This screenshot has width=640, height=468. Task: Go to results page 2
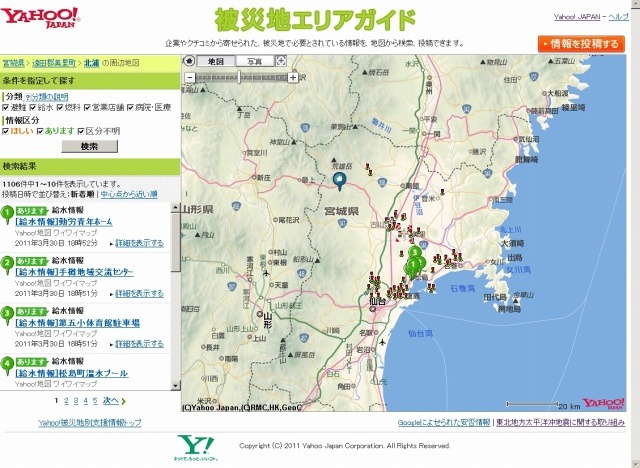[x=66, y=401]
